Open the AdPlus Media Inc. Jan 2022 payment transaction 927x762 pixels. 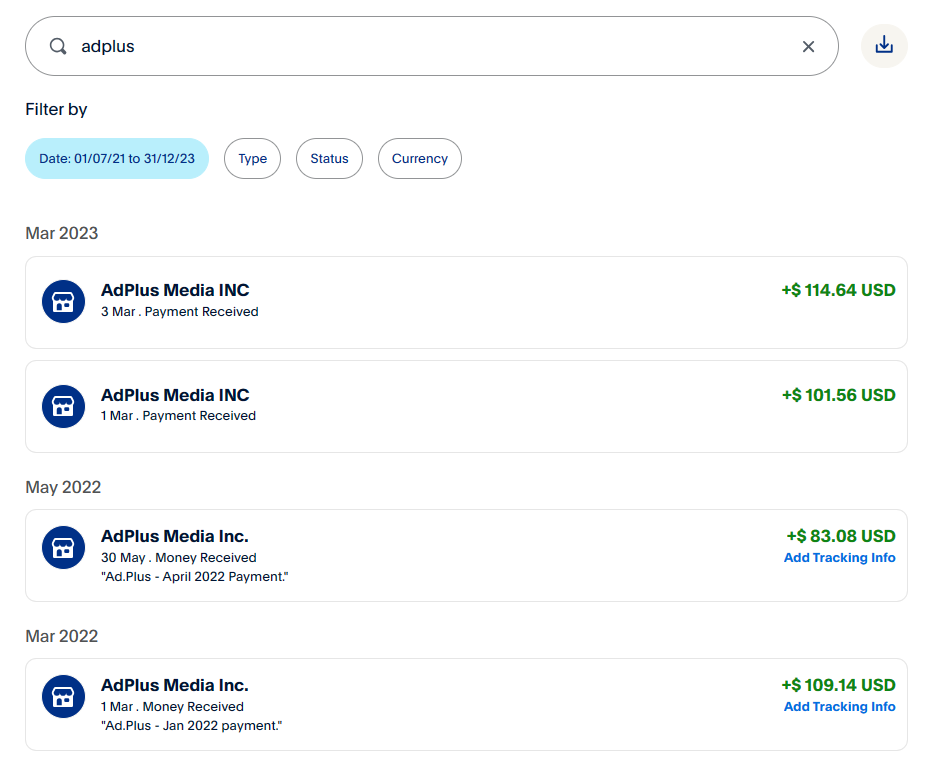coord(466,705)
